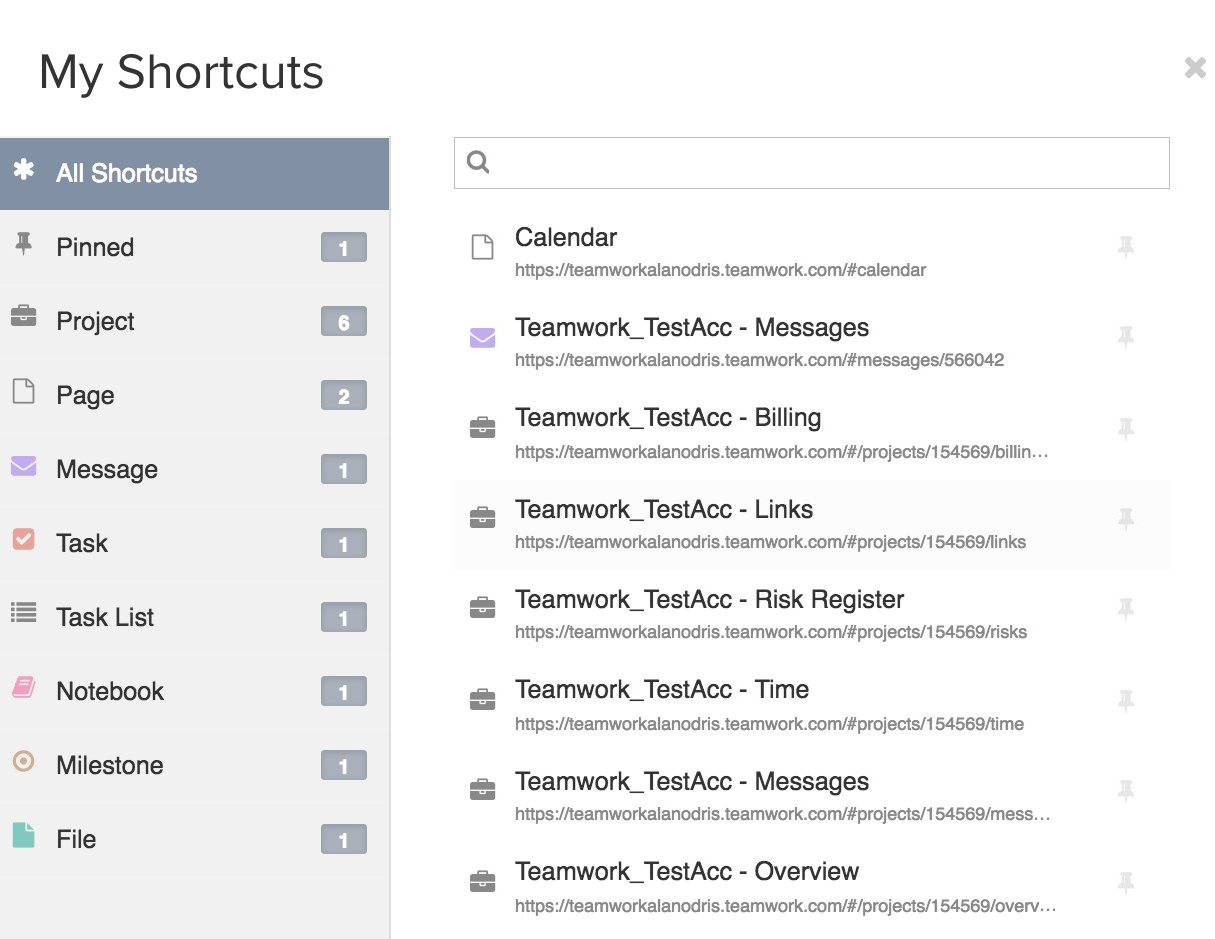This screenshot has height=939, width=1215.
Task: Click the Page count badge 2
Action: [344, 396]
